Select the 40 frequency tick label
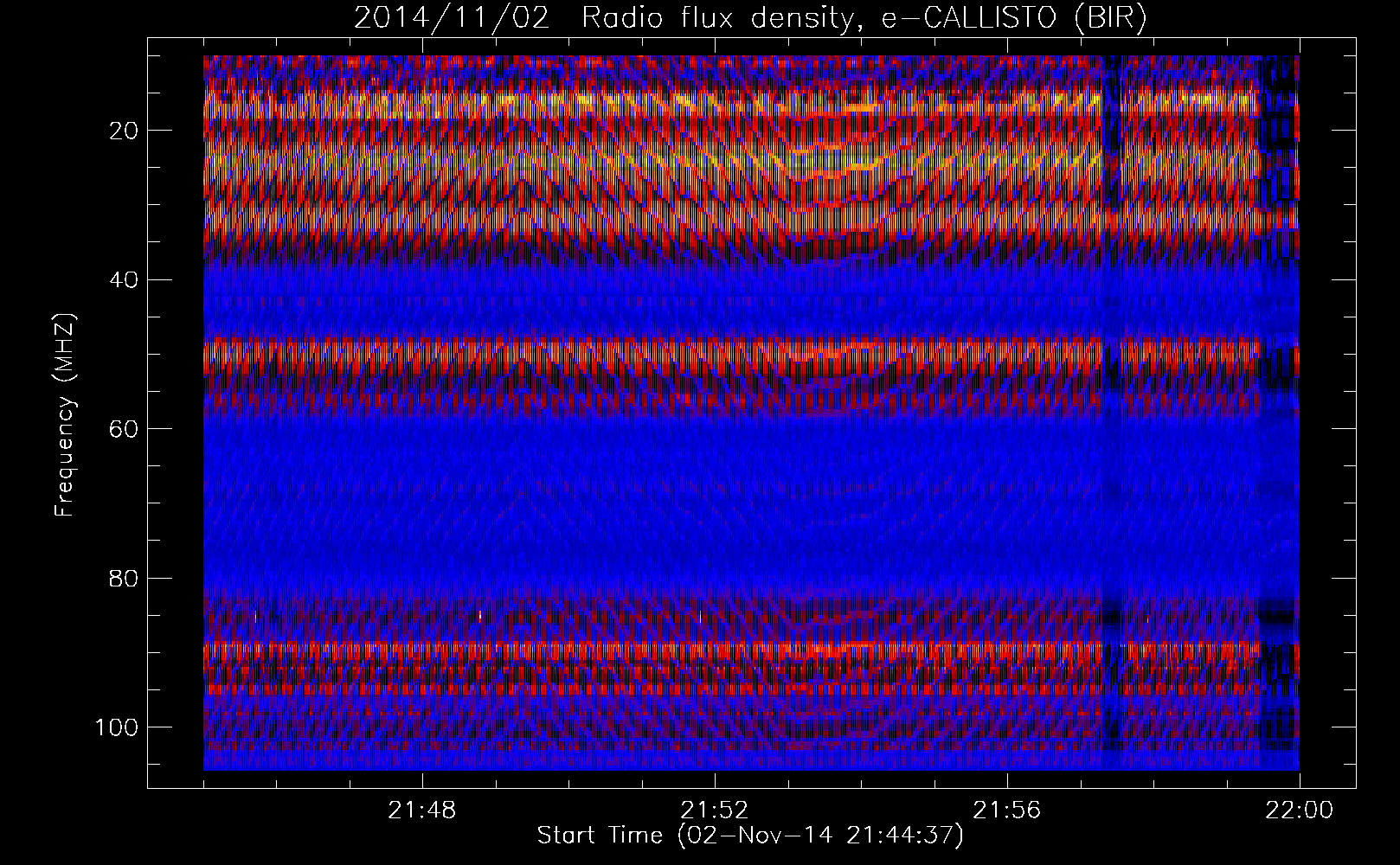The width and height of the screenshot is (1400, 865). [x=122, y=279]
